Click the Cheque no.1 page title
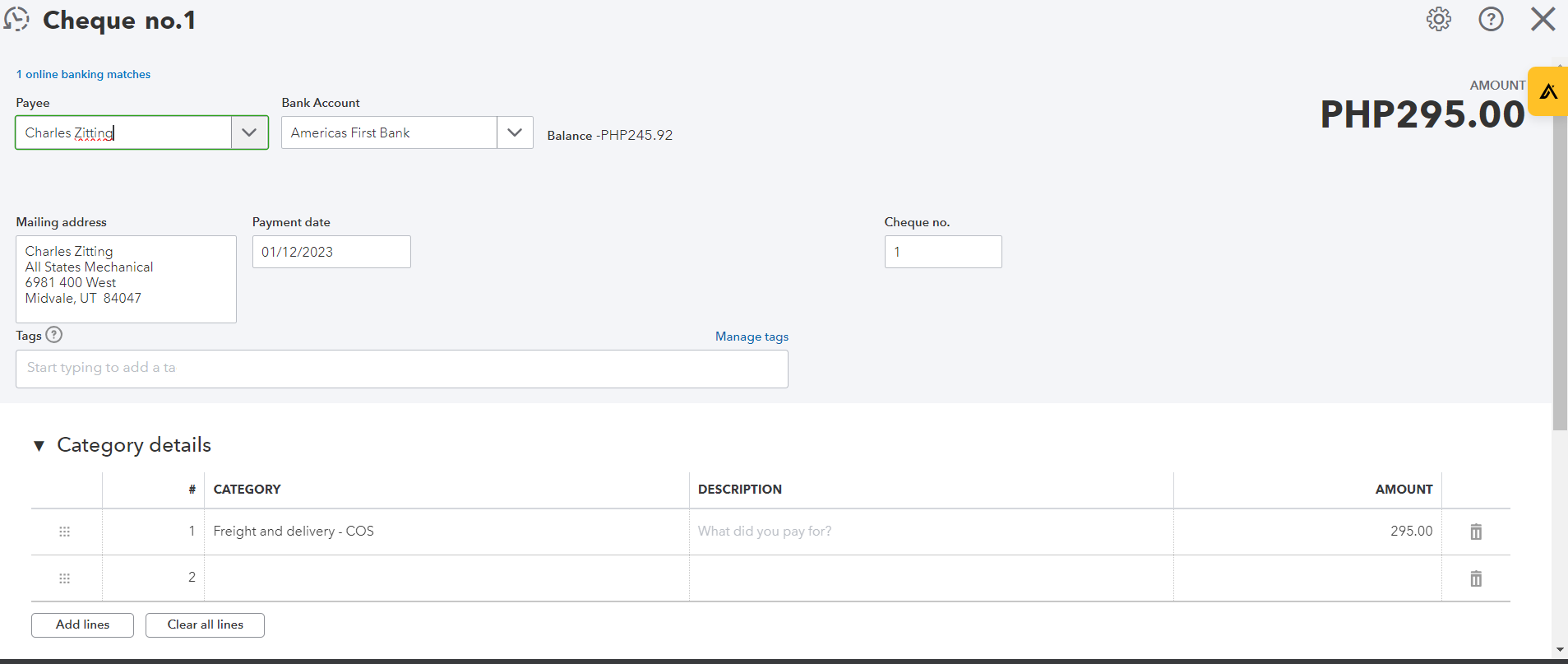This screenshot has height=664, width=1568. pyautogui.click(x=119, y=20)
